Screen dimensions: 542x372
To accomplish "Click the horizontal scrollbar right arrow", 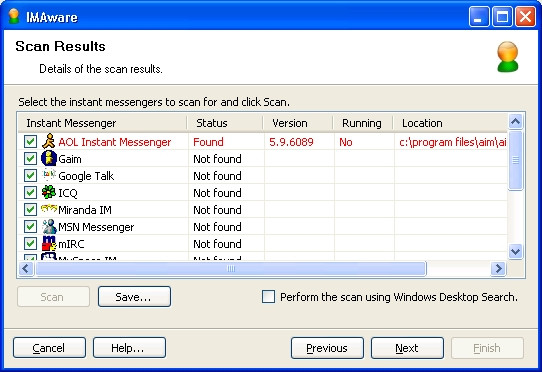I will click(x=498, y=268).
